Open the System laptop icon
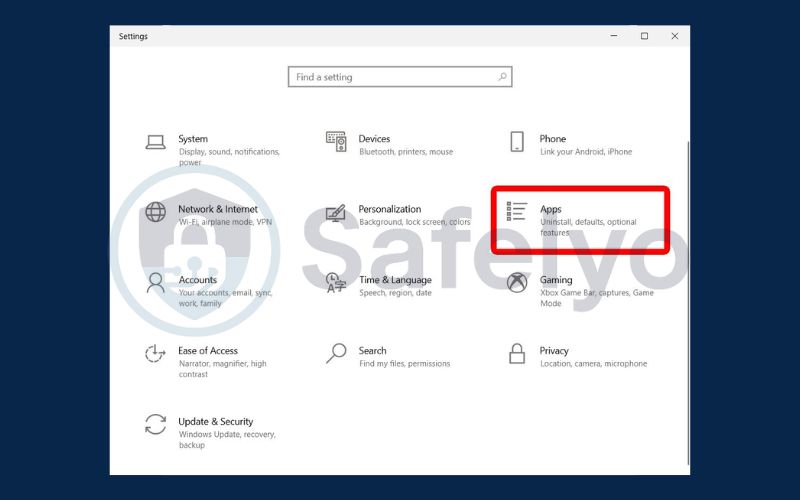The height and width of the screenshot is (500, 800). coord(156,142)
